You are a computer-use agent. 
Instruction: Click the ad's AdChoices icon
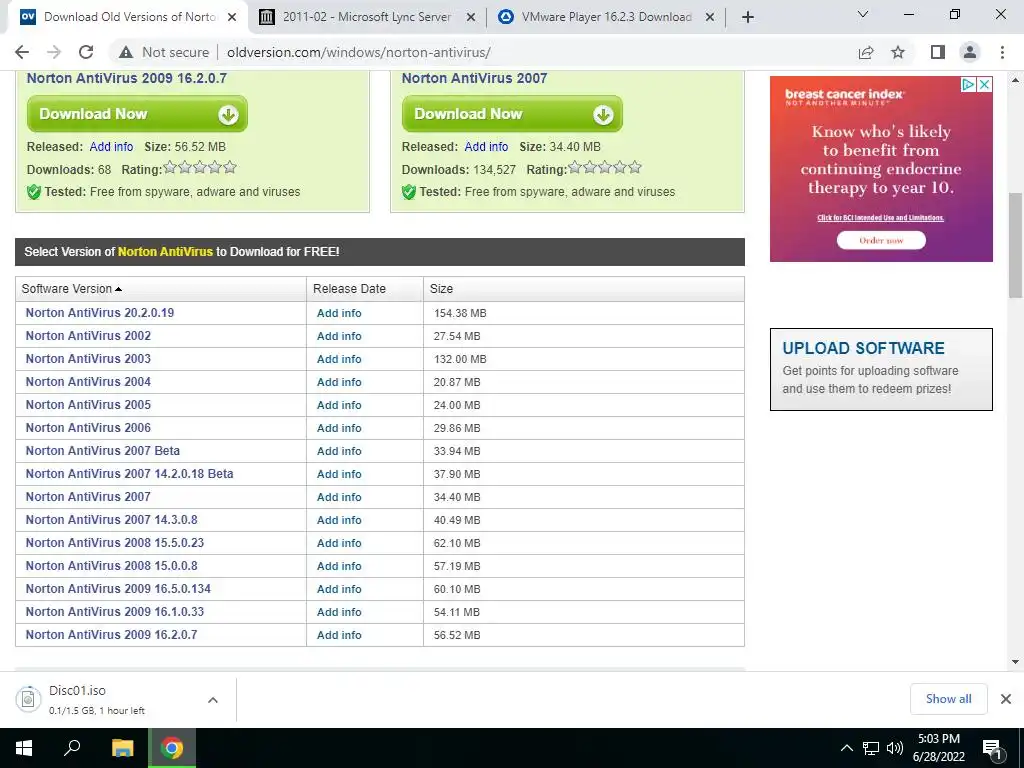968,84
